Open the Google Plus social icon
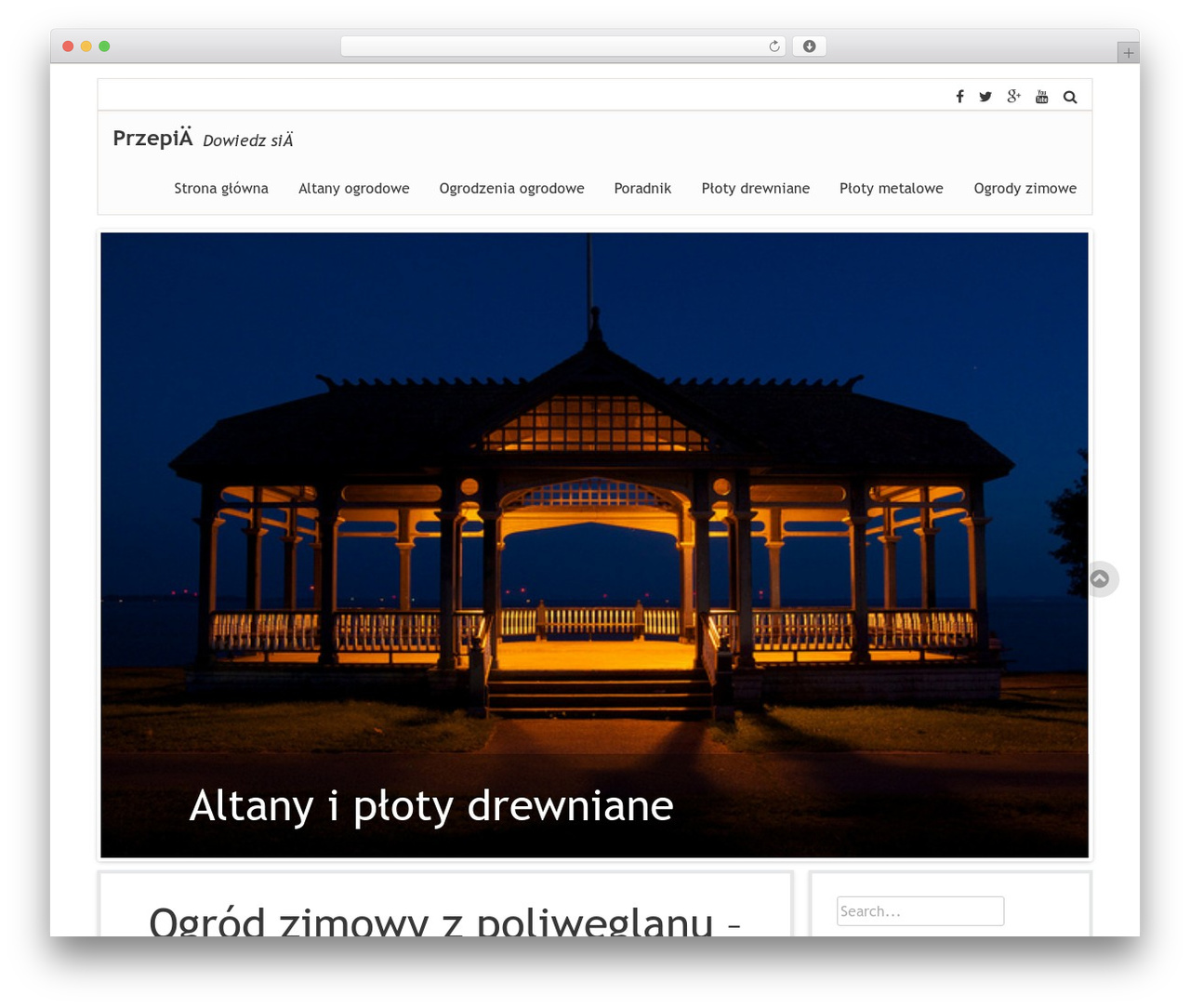Screen dimensions: 1190x1008 1013,96
